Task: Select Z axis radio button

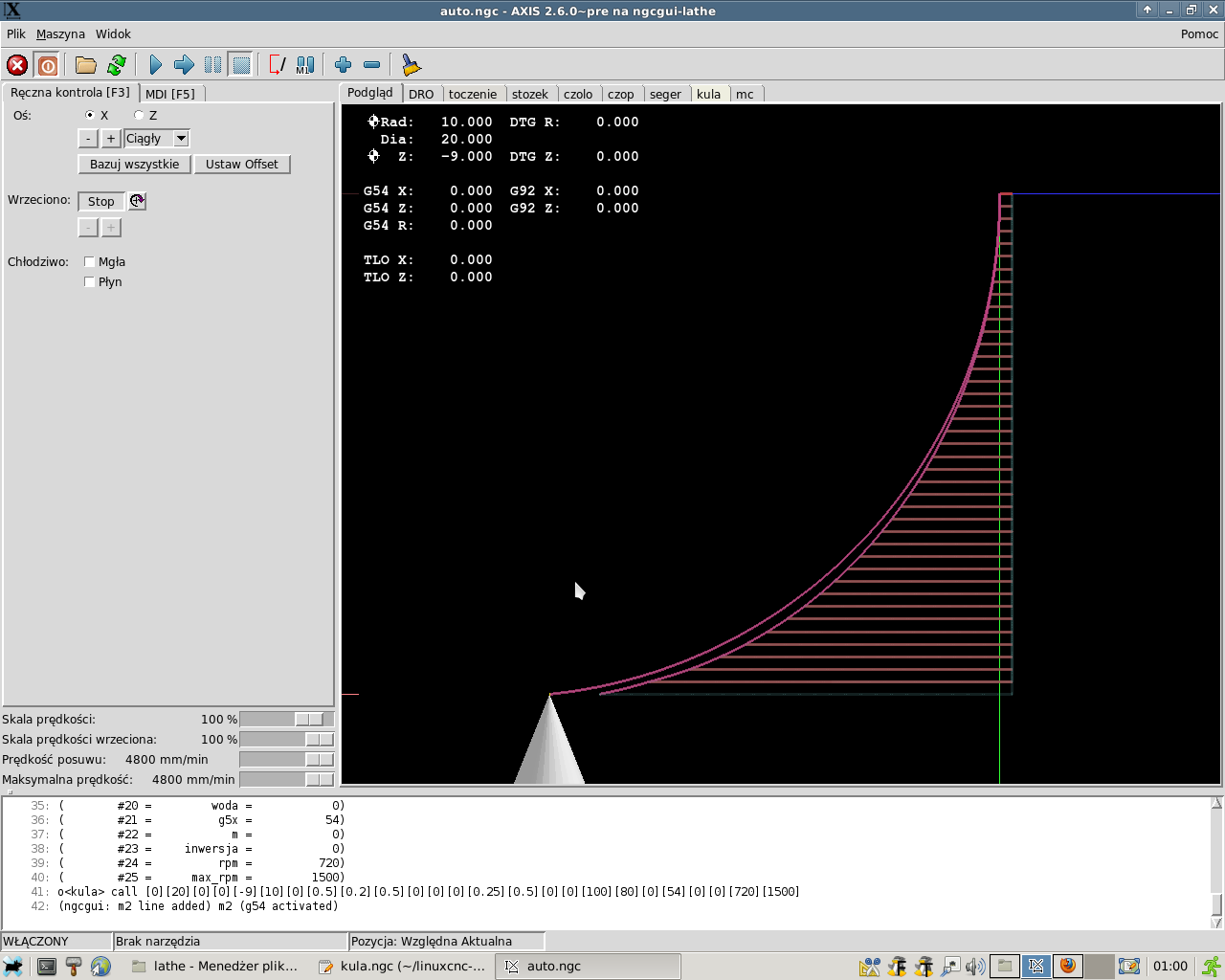Action: click(139, 115)
